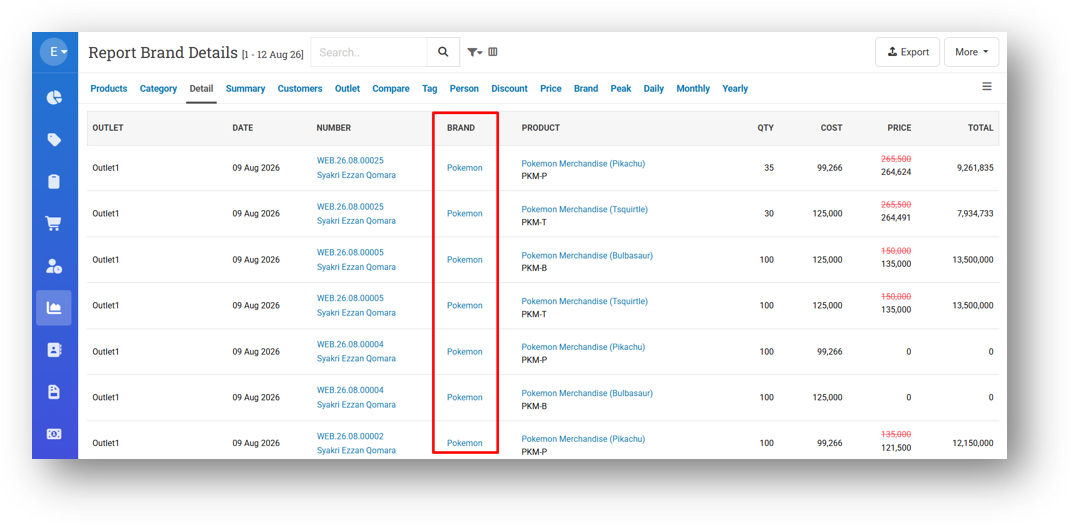Sort by the QTY column header
The image size is (1072, 524).
(766, 128)
